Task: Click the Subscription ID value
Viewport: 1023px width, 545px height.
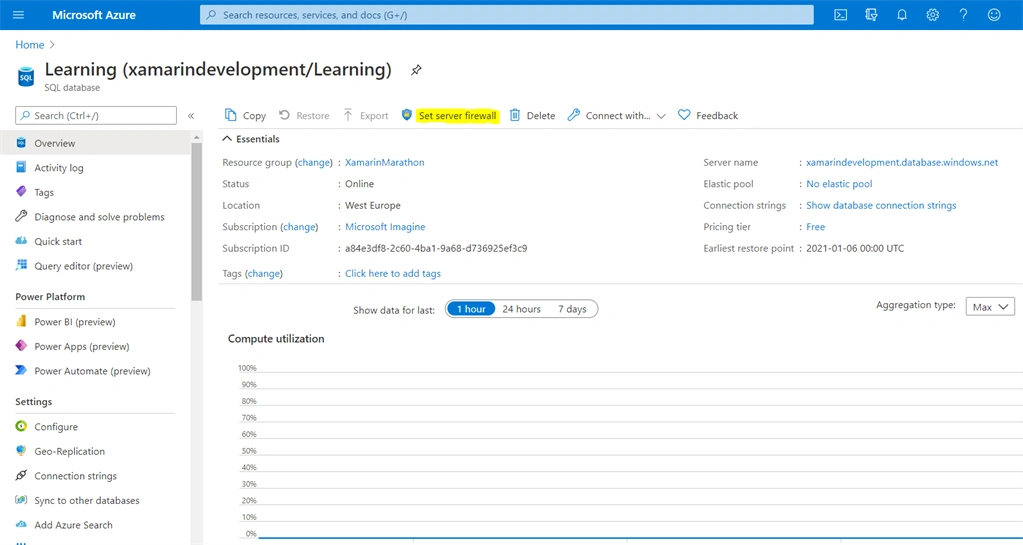Action: click(x=436, y=249)
